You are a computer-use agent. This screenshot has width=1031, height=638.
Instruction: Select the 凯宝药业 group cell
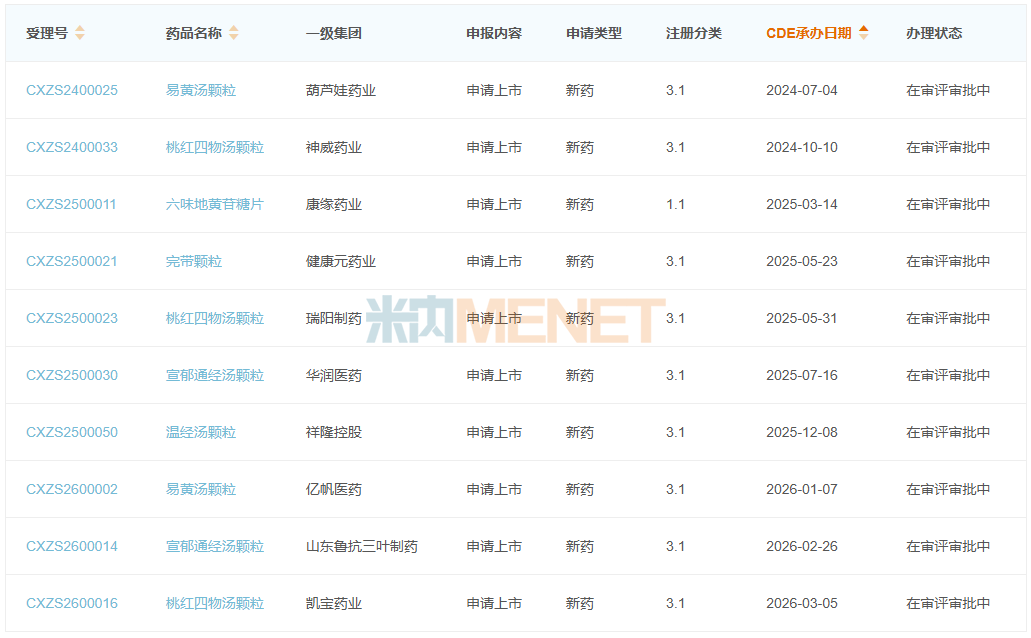click(x=333, y=603)
